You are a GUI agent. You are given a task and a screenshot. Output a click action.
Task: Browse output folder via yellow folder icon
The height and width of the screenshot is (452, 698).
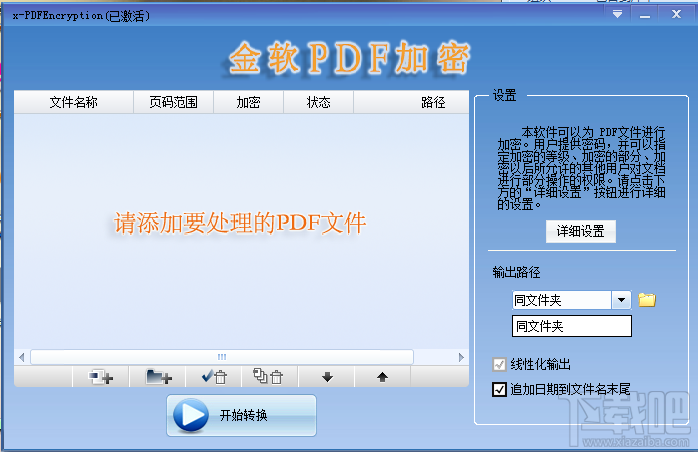[647, 300]
